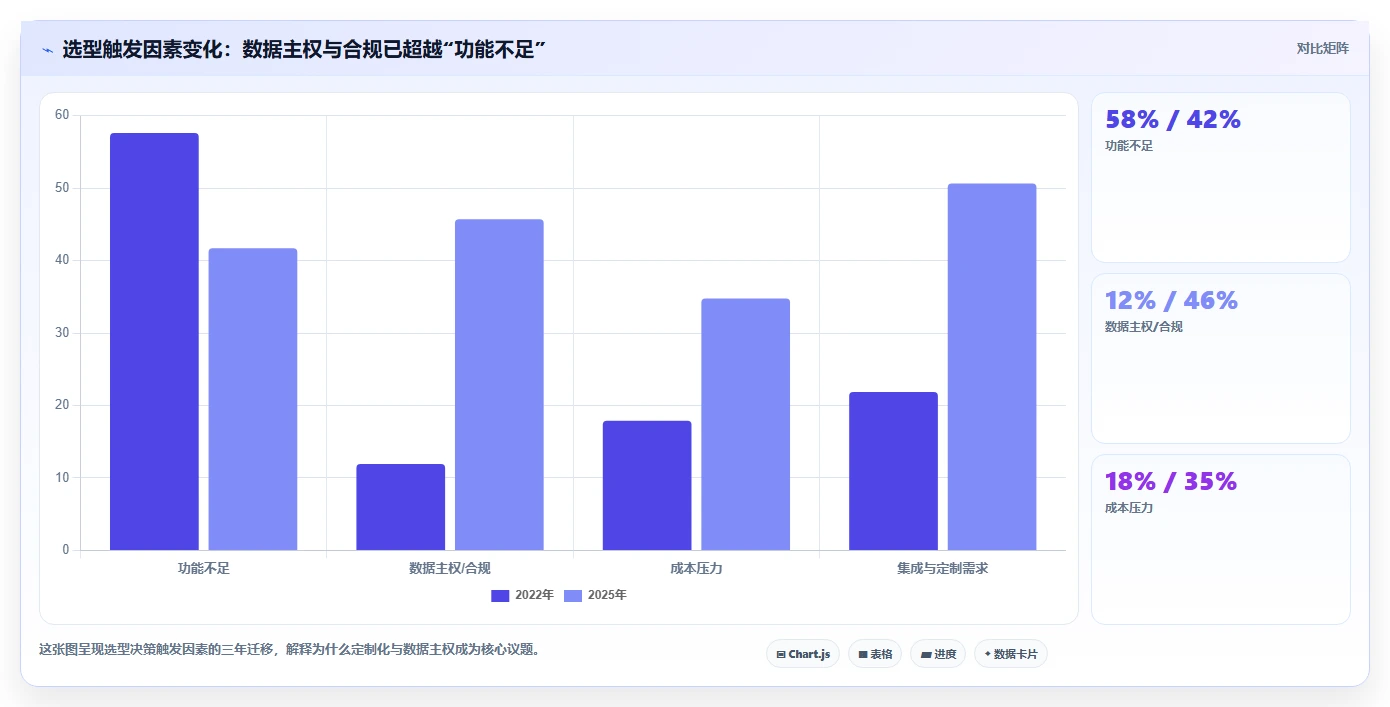
Task: Click the y-axis value 30
Action: [62, 333]
